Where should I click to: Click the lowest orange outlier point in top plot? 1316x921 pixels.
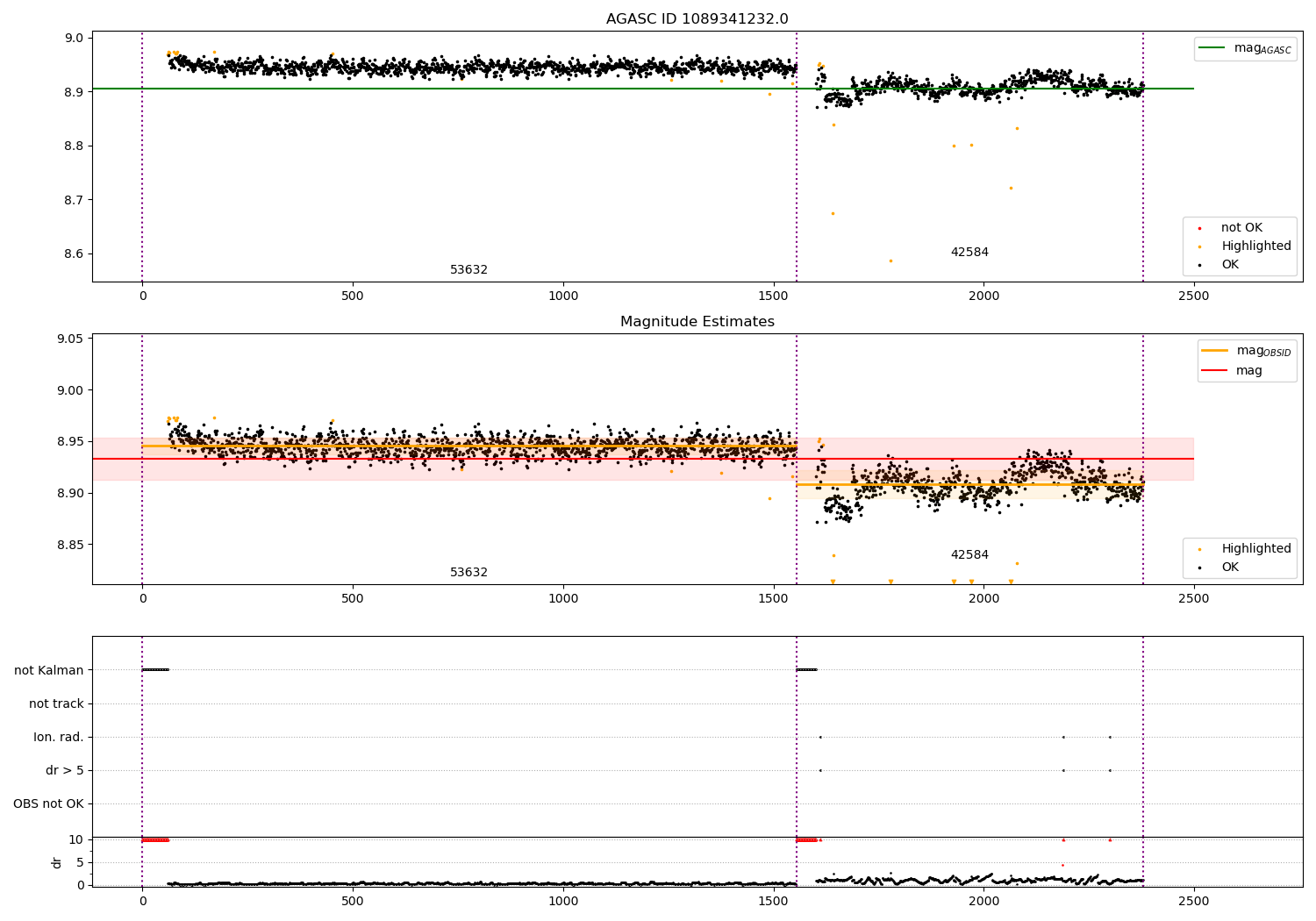point(890,261)
